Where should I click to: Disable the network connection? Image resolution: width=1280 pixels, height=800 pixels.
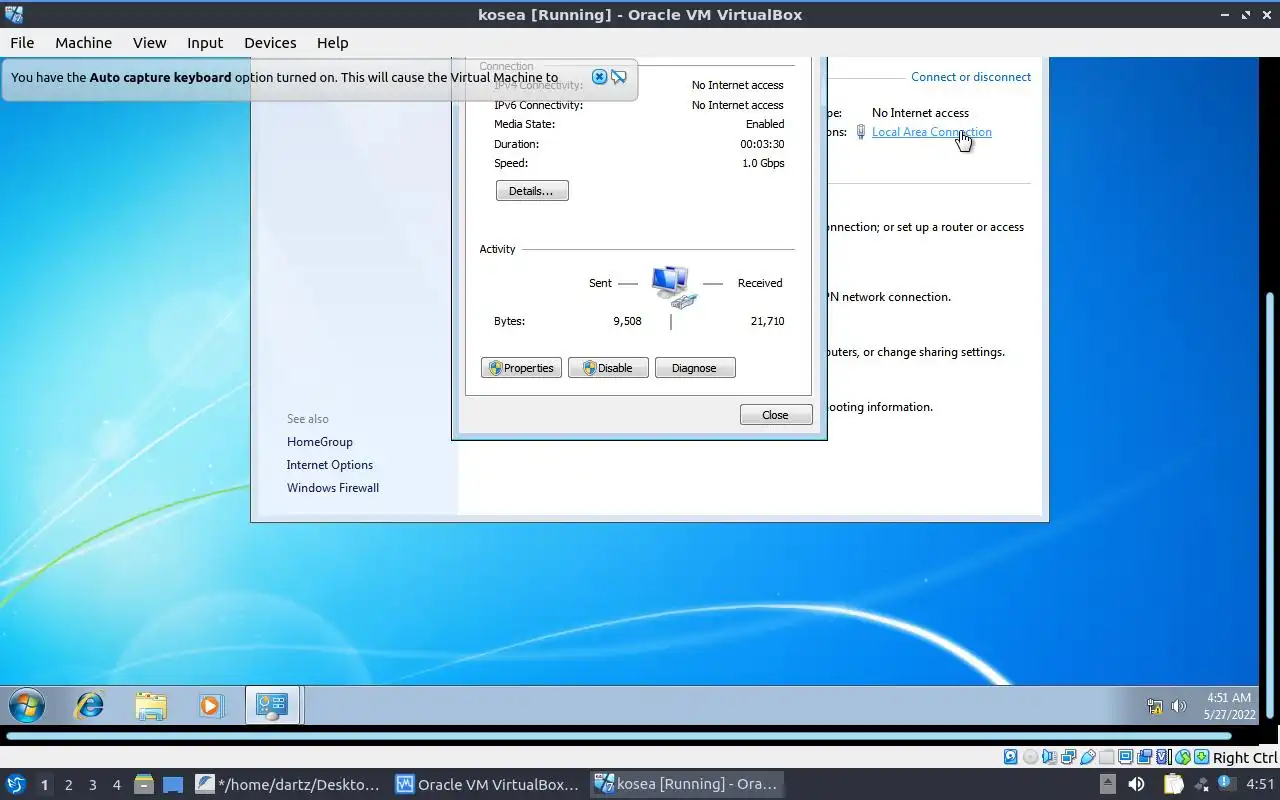point(608,368)
